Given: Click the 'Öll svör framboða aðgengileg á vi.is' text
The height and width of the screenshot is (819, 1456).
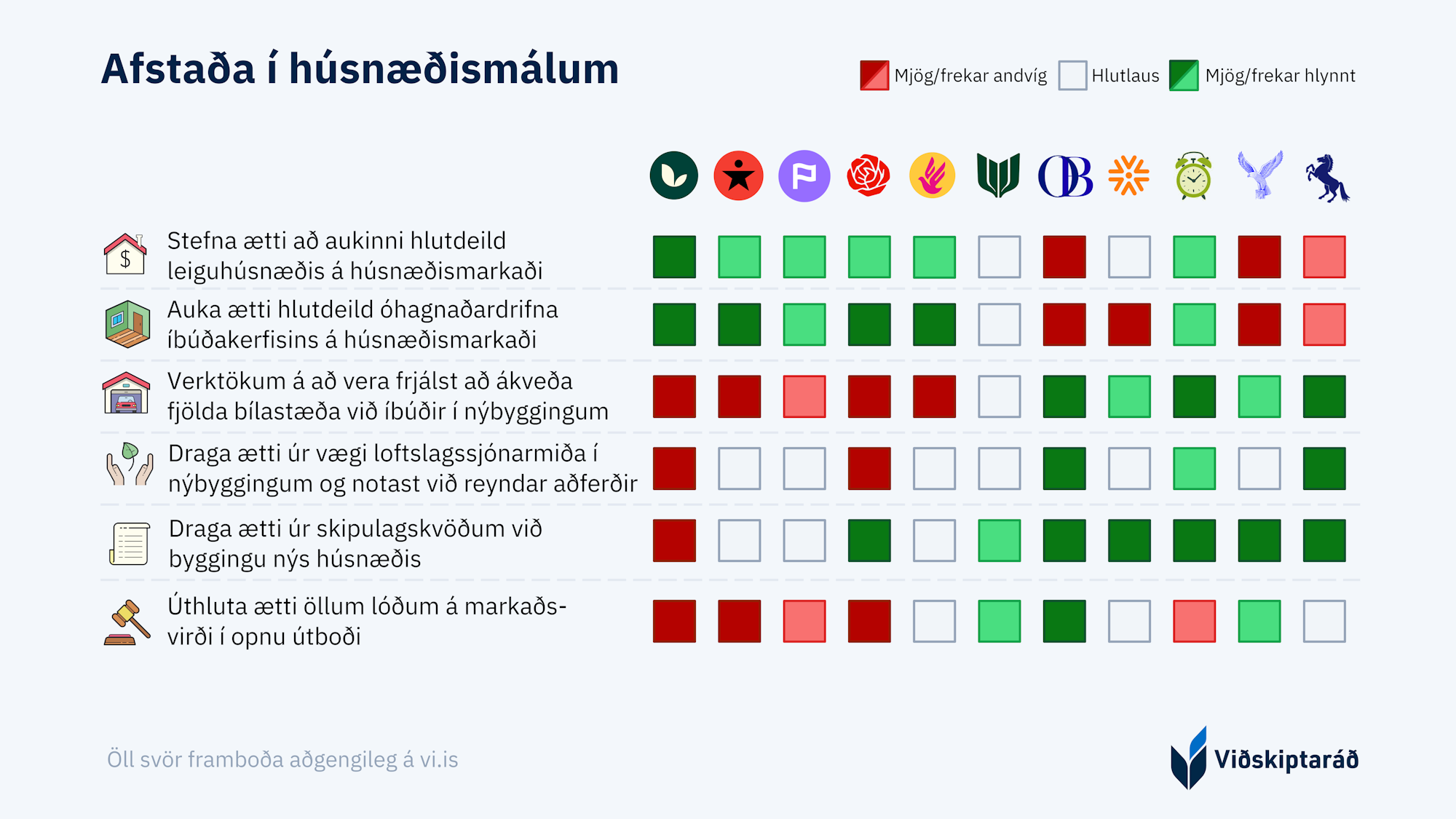Looking at the screenshot, I should (282, 759).
